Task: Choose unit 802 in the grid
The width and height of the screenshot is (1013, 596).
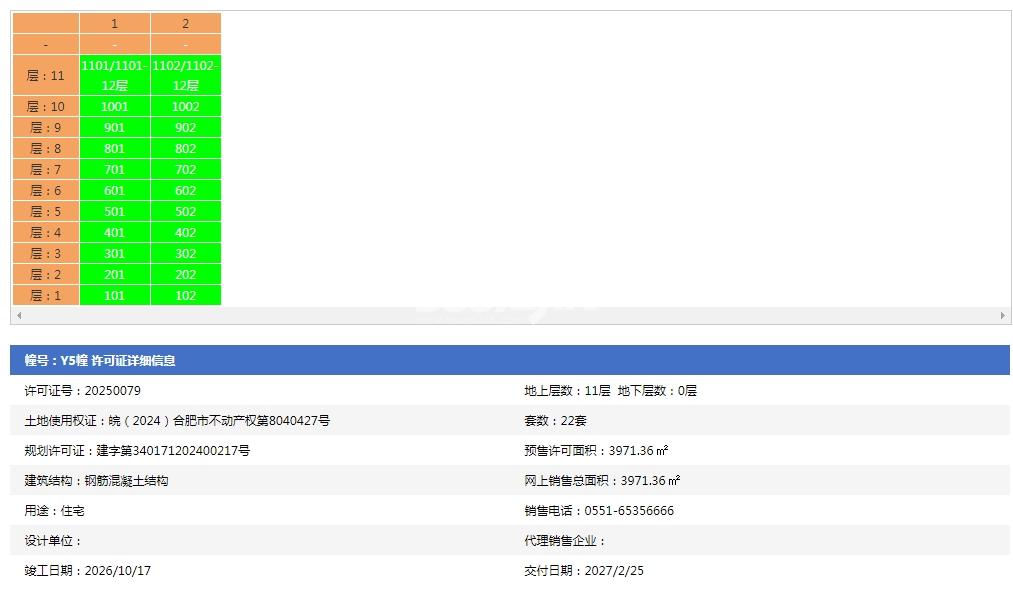Action: pos(185,149)
